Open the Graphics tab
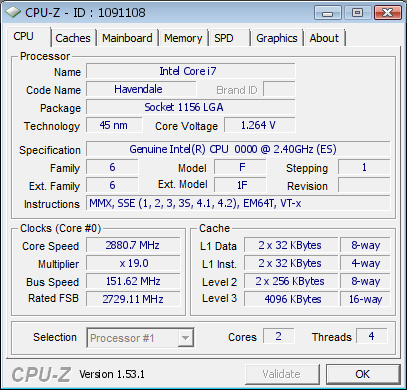Viewport: 407px width, 390px height. (277, 38)
